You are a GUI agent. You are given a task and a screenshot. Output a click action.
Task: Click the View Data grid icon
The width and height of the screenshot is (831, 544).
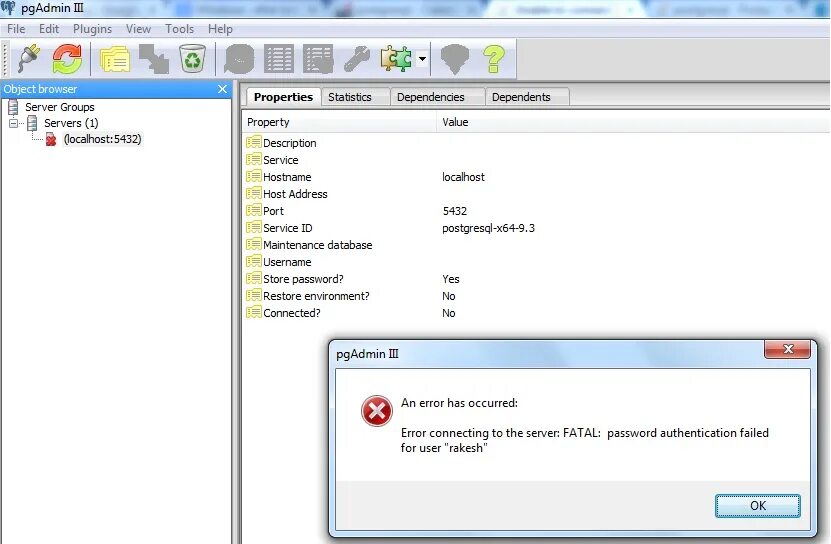point(279,58)
